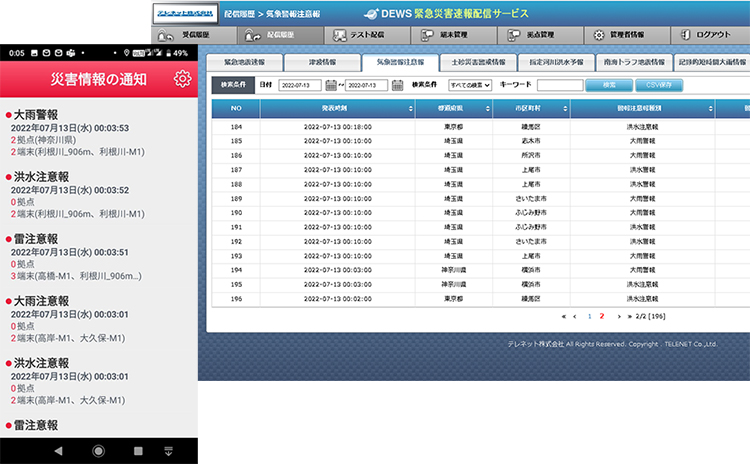Click the CSV保存 button
Image resolution: width=750 pixels, height=464 pixels.
click(x=659, y=85)
